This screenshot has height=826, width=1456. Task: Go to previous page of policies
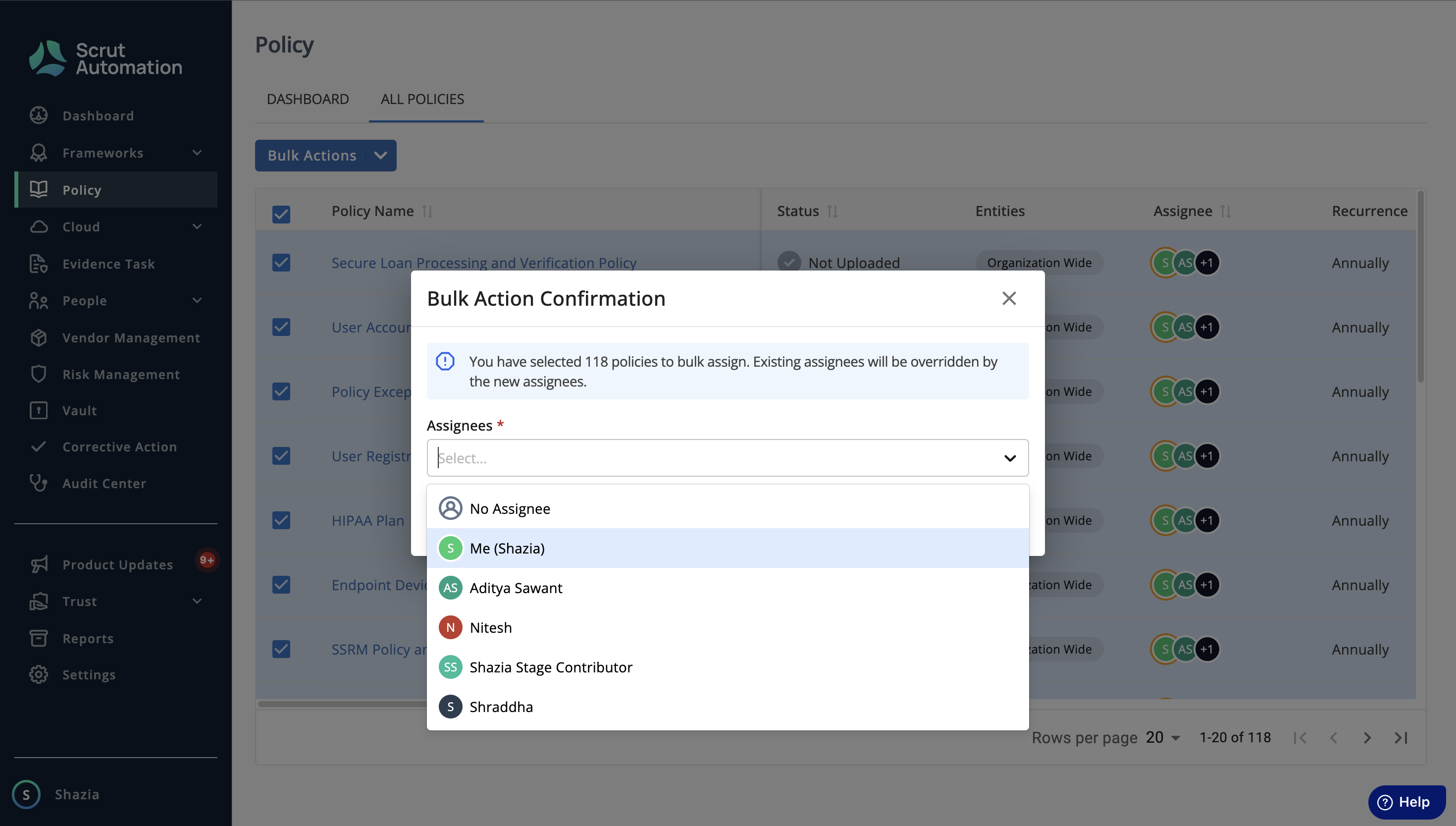[x=1334, y=737]
